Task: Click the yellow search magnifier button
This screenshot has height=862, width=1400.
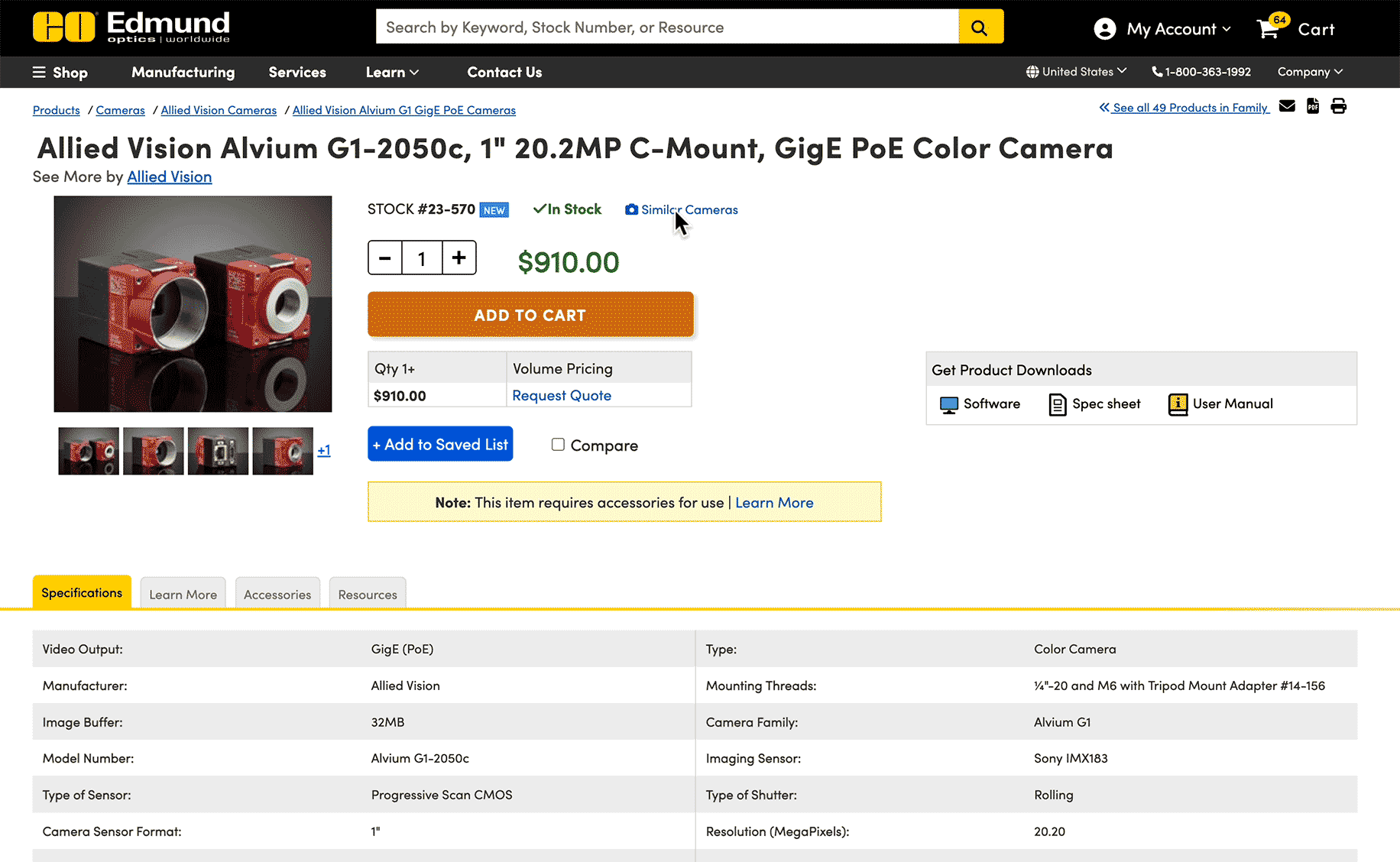Action: click(x=980, y=28)
